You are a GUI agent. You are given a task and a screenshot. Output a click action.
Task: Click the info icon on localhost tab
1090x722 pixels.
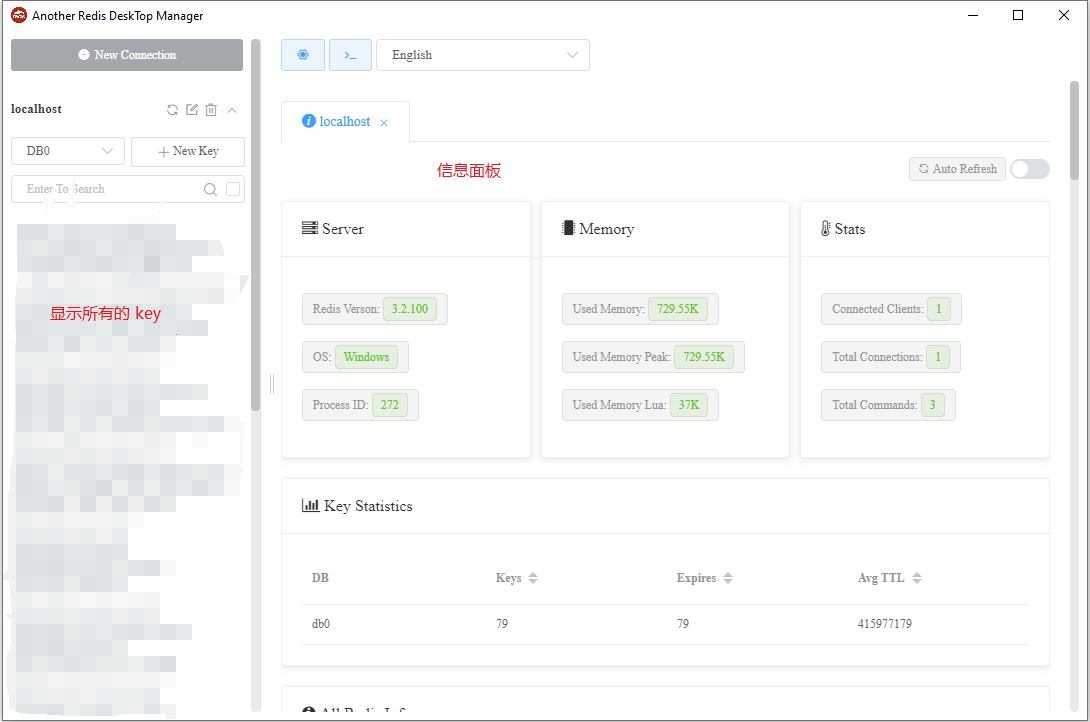tap(309, 121)
